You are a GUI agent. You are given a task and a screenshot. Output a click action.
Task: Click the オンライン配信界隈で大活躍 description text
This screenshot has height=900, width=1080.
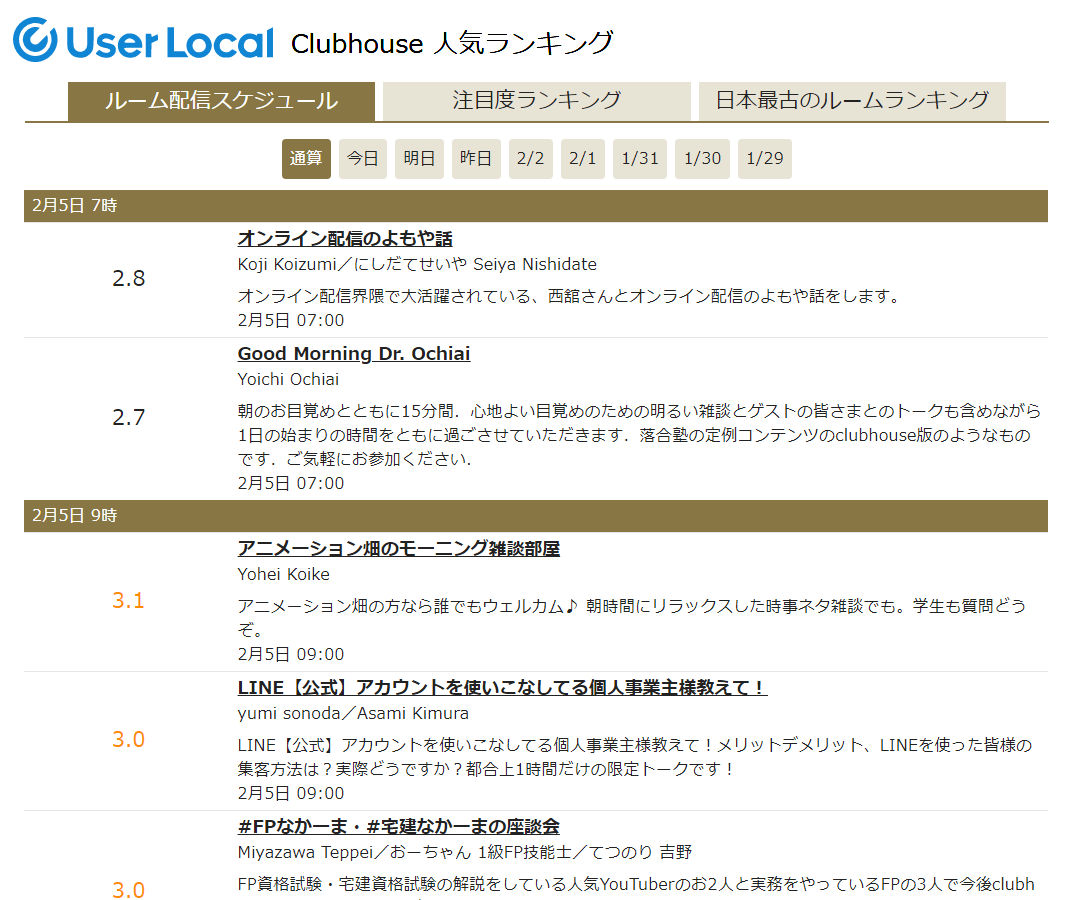point(570,296)
